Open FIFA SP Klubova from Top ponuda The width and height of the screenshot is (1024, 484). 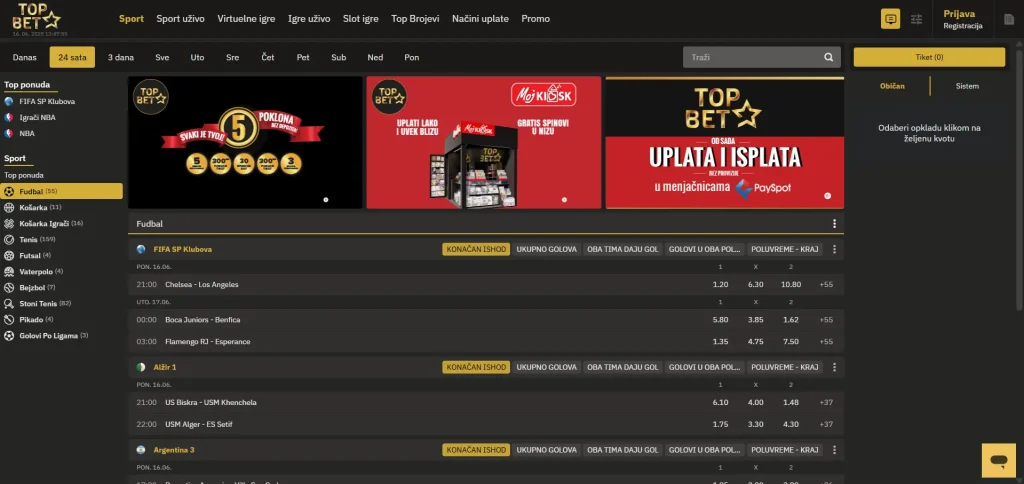pyautogui.click(x=47, y=102)
